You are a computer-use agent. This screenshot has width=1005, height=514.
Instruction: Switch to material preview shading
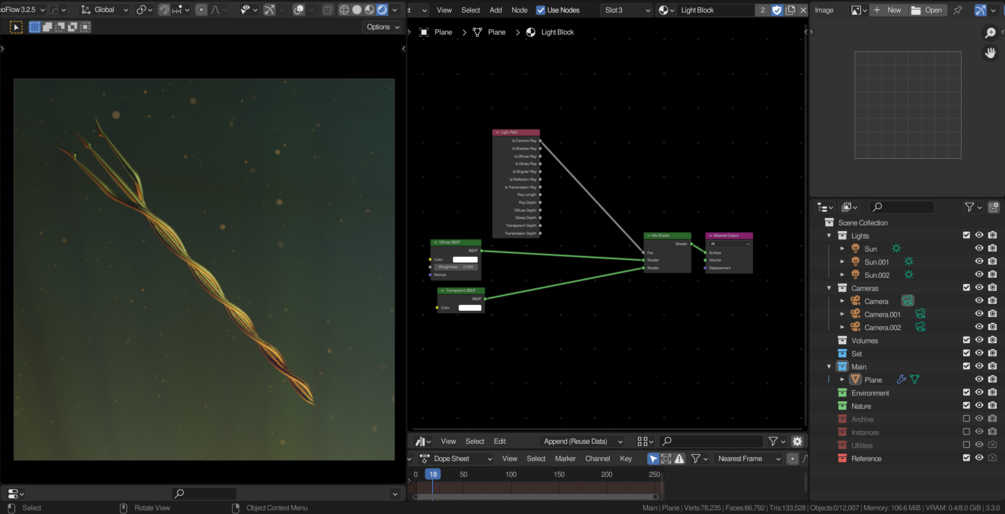click(x=369, y=10)
